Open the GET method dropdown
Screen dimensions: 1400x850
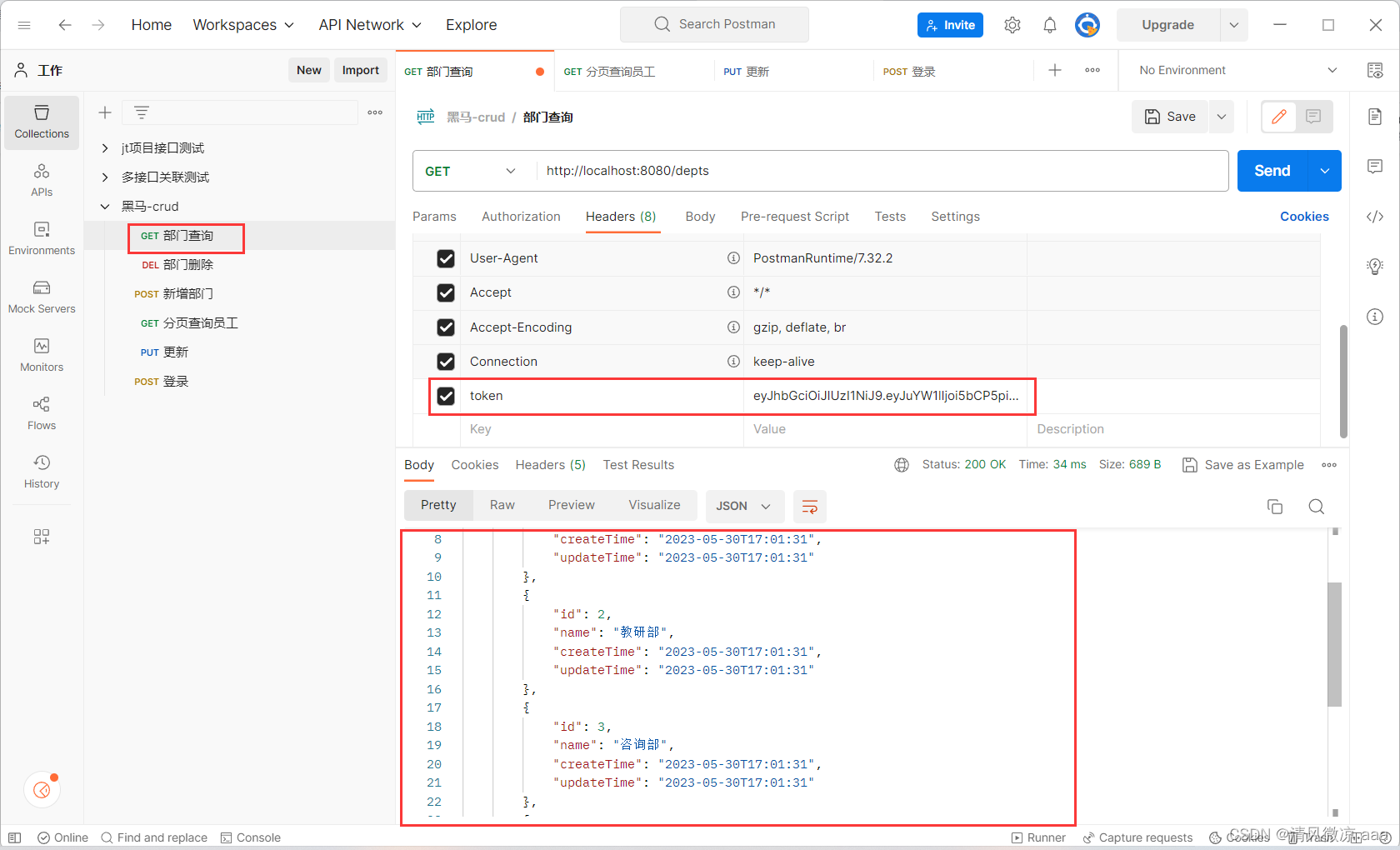(472, 171)
